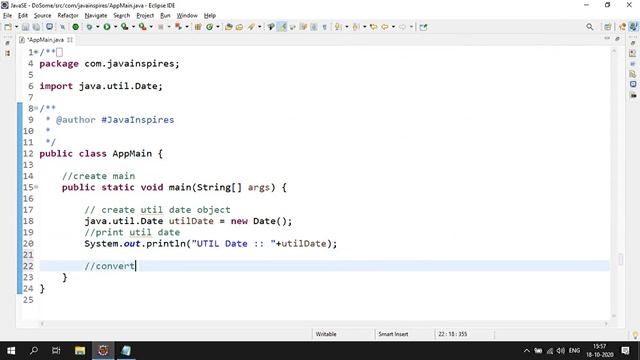This screenshot has width=640, height=360.
Task: Restore the left sidebar view stack
Action: point(8,43)
